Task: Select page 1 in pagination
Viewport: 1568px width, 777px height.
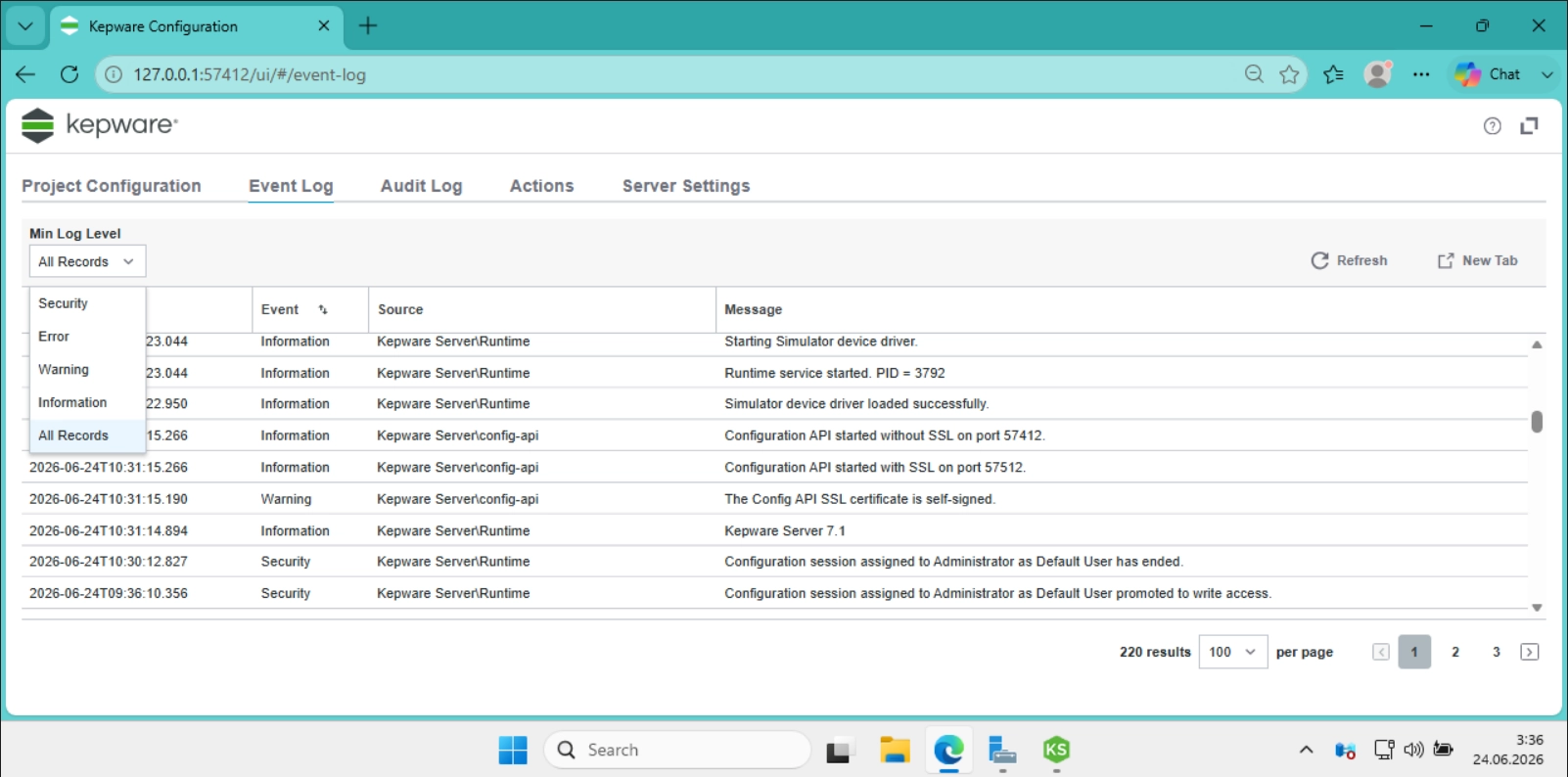Action: coord(1414,652)
